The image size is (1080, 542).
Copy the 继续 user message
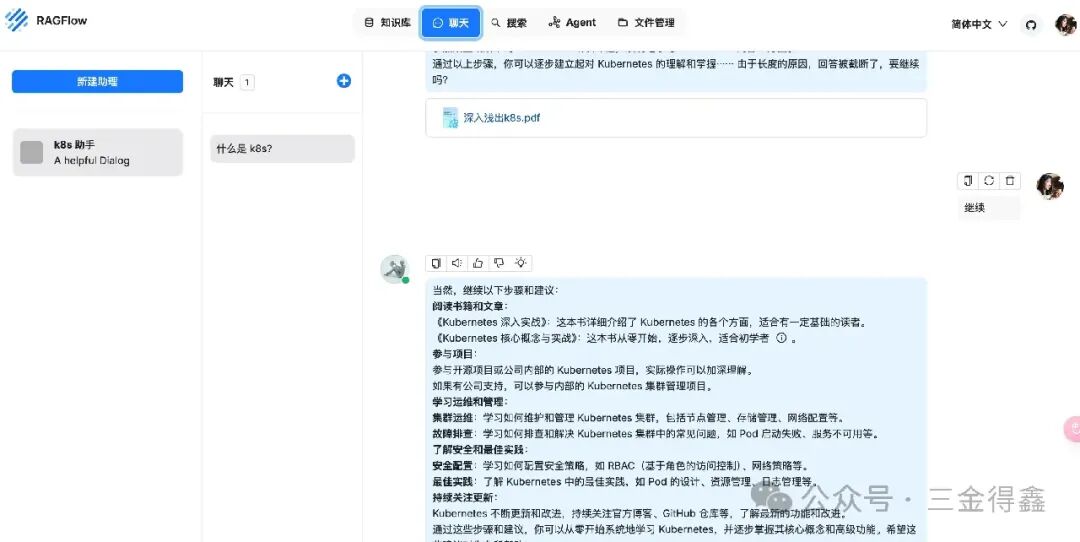click(968, 181)
